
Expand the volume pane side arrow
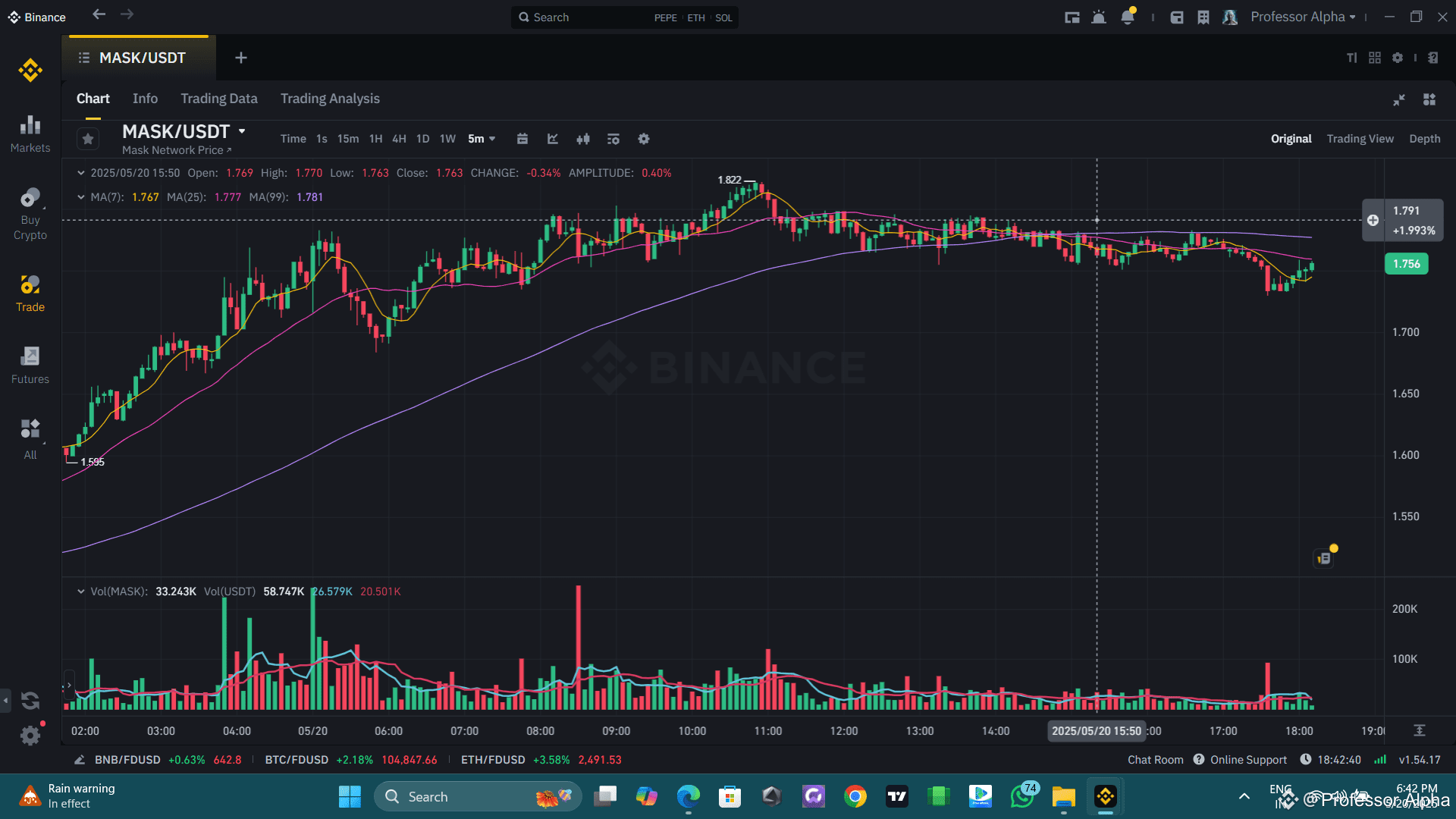pyautogui.click(x=69, y=685)
